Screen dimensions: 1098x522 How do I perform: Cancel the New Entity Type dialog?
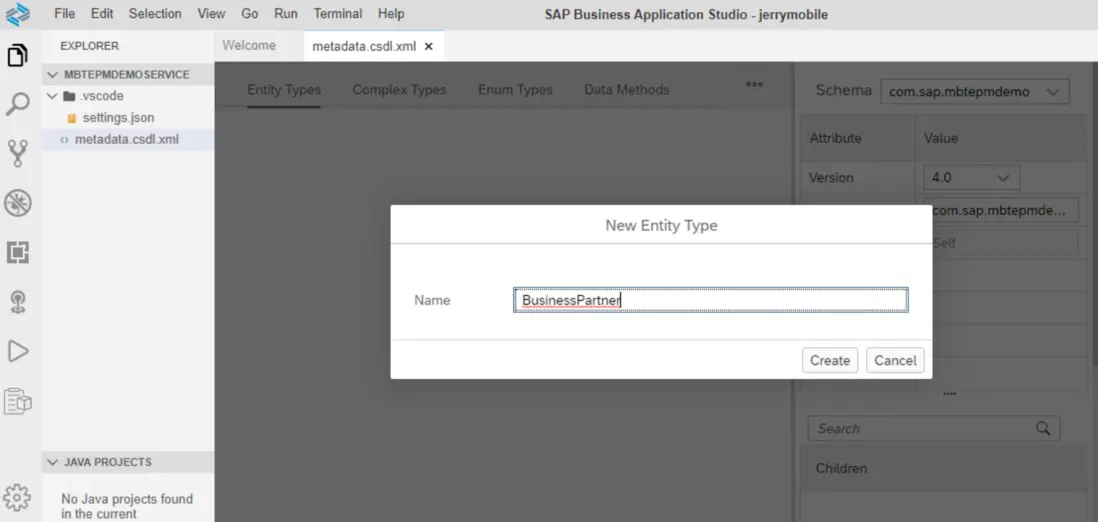pos(894,360)
